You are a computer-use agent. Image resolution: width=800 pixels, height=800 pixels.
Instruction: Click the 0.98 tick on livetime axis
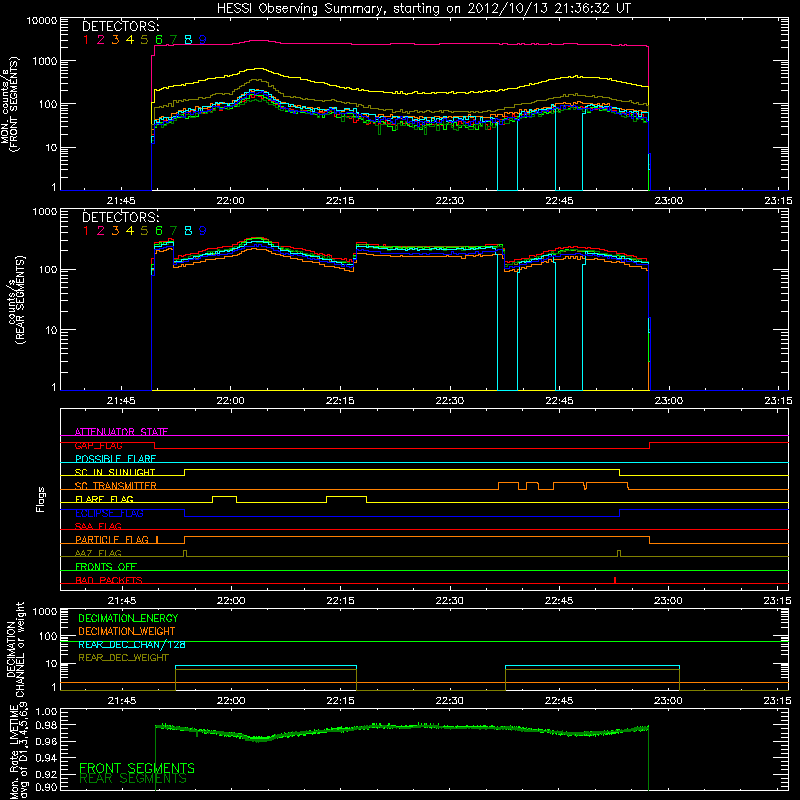(x=46, y=726)
